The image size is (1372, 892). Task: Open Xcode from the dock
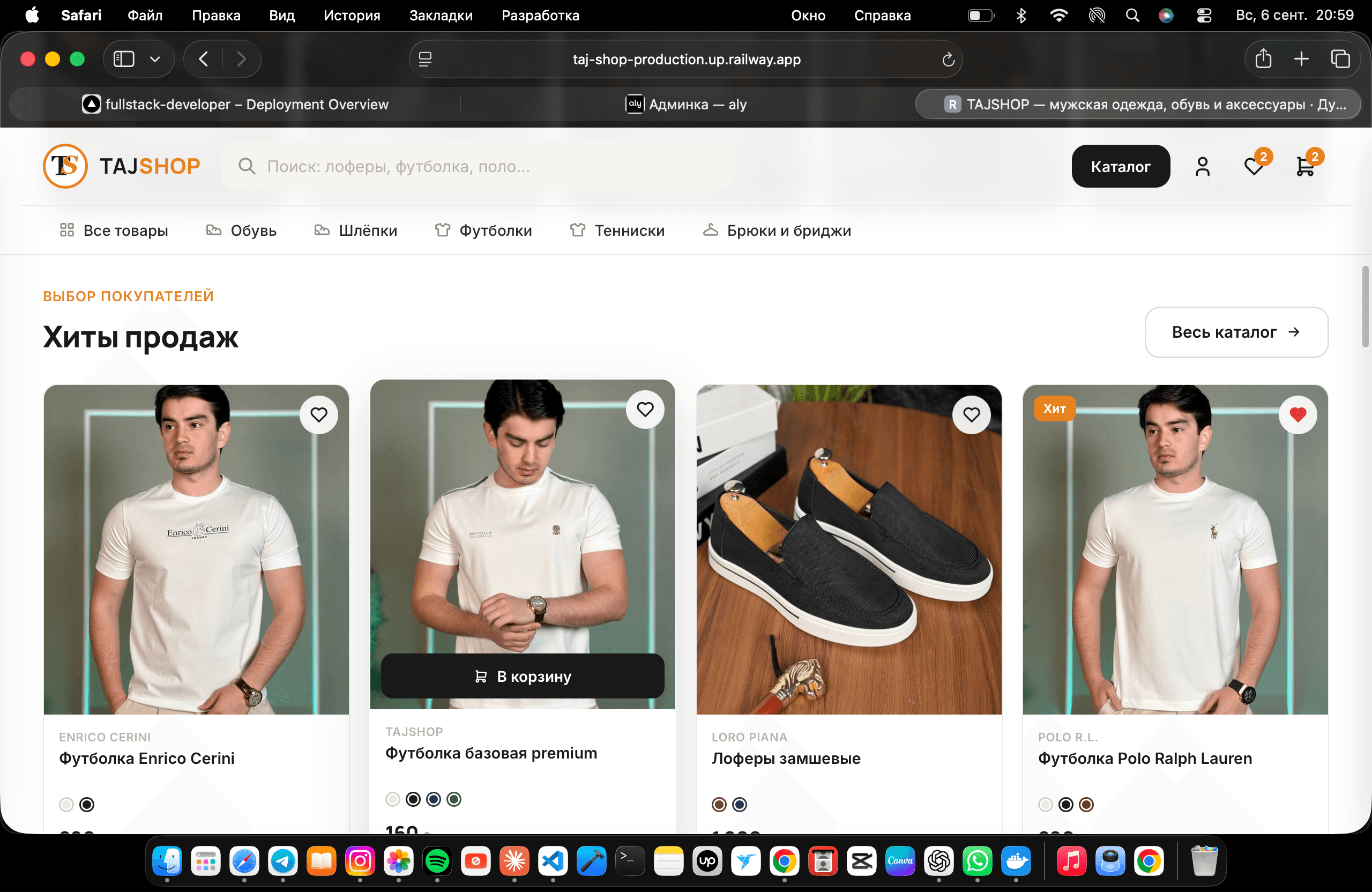[592, 861]
